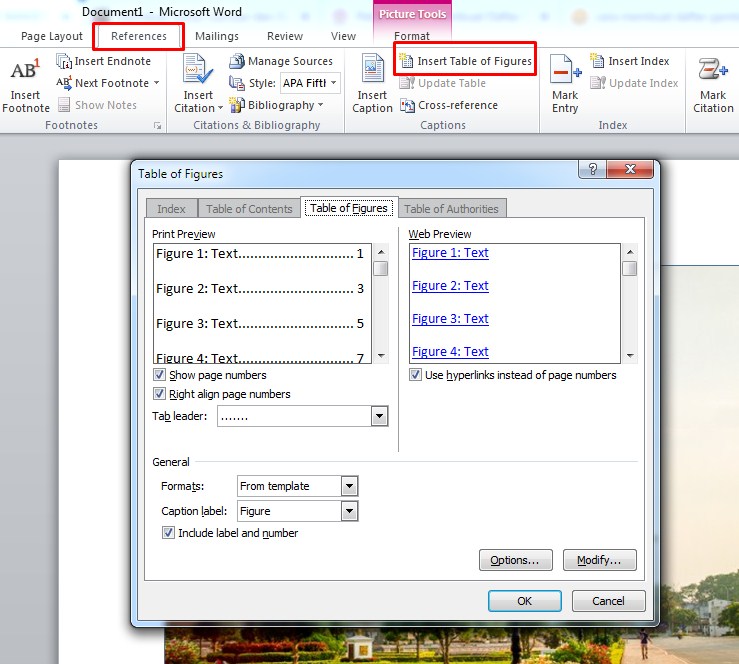
Task: Click the Mark Citation icon
Action: (x=713, y=70)
